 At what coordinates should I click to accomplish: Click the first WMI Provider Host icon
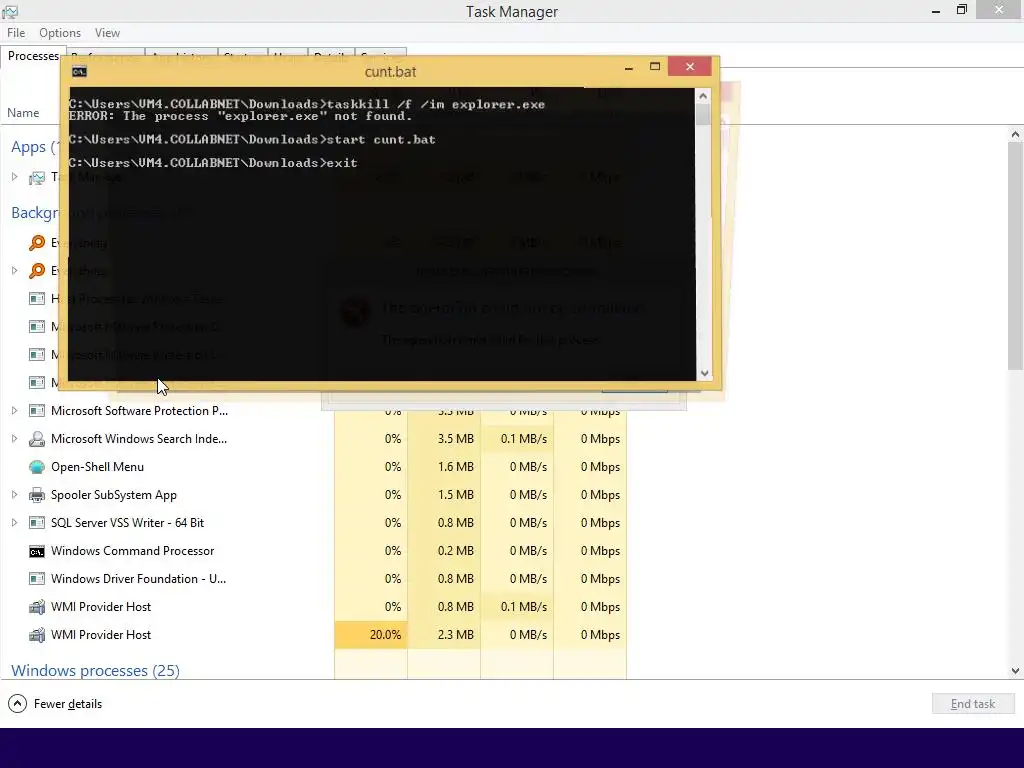click(37, 607)
